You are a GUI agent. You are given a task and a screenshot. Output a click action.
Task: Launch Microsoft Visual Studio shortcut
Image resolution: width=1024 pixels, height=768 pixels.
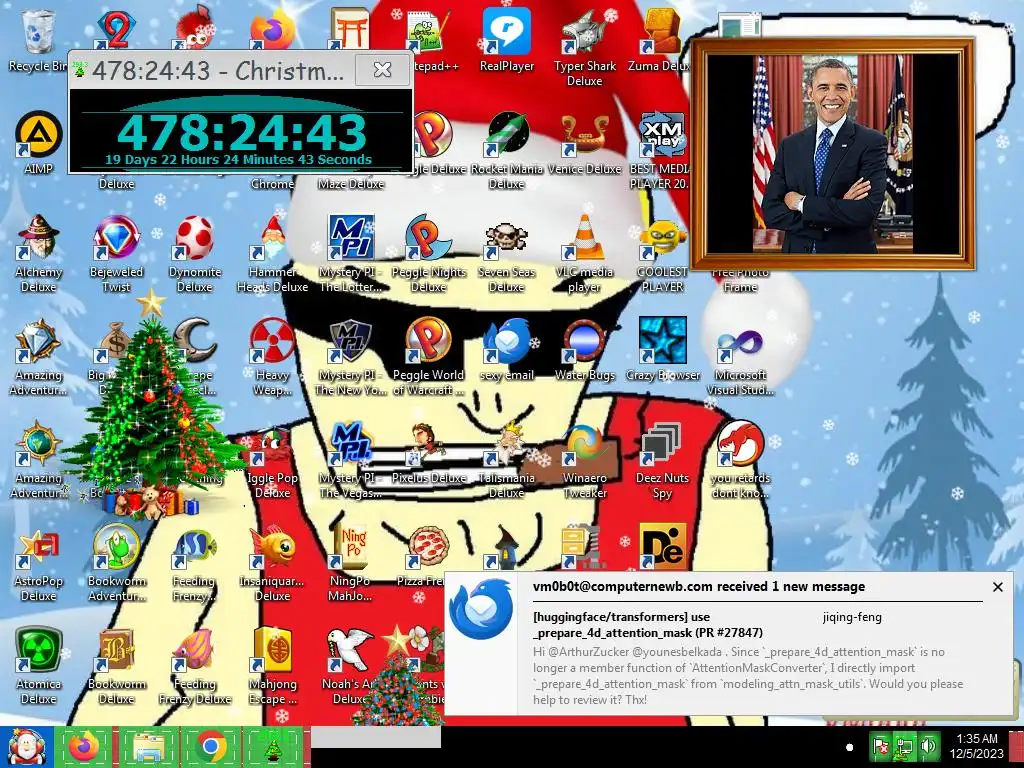[741, 357]
